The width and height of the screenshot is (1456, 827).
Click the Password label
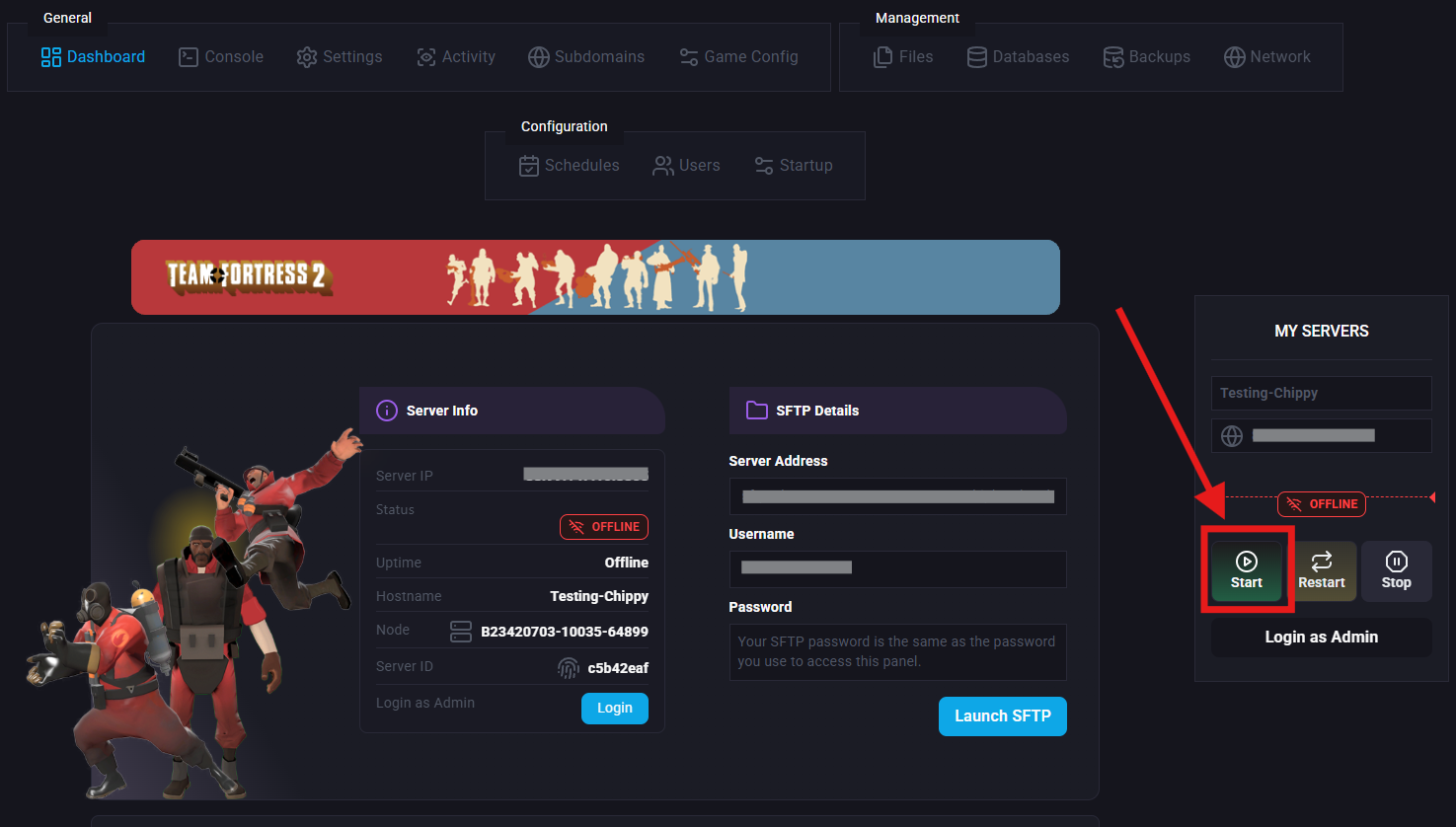click(x=760, y=607)
